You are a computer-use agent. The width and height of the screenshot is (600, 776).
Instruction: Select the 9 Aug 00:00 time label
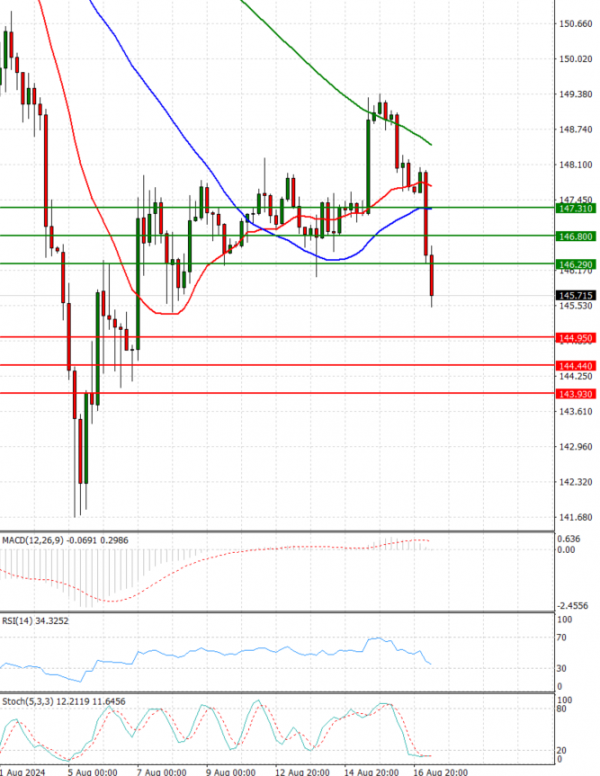click(230, 772)
